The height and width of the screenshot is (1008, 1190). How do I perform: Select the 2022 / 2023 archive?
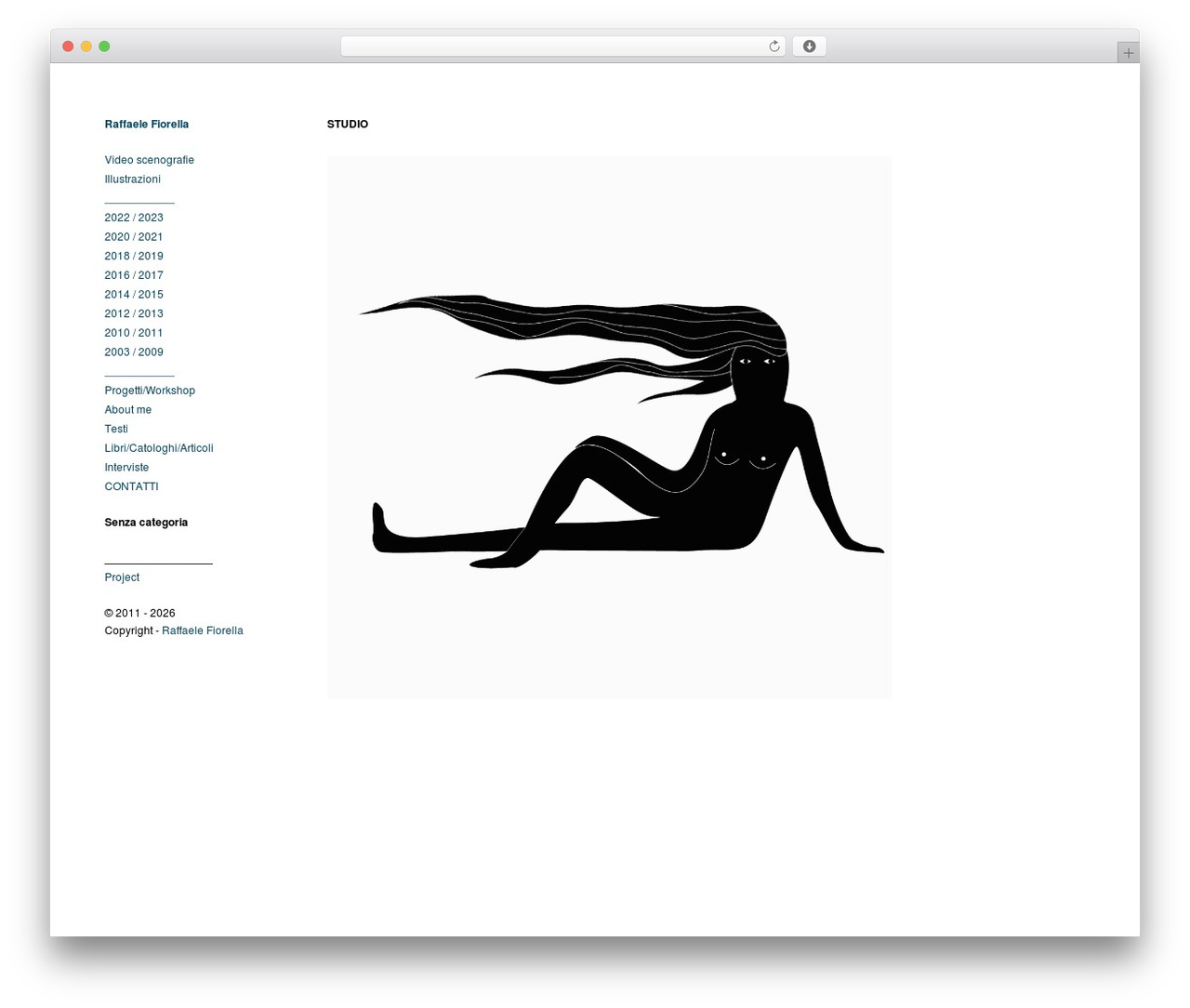tap(134, 218)
